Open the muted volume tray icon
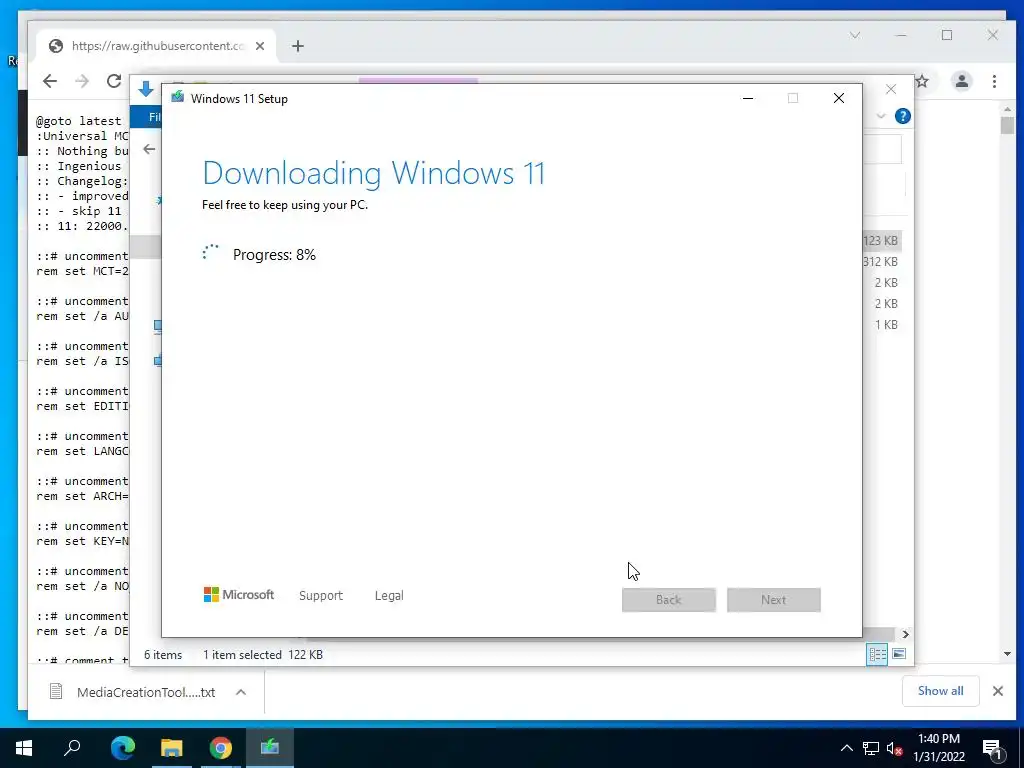The image size is (1024, 768). tap(894, 748)
